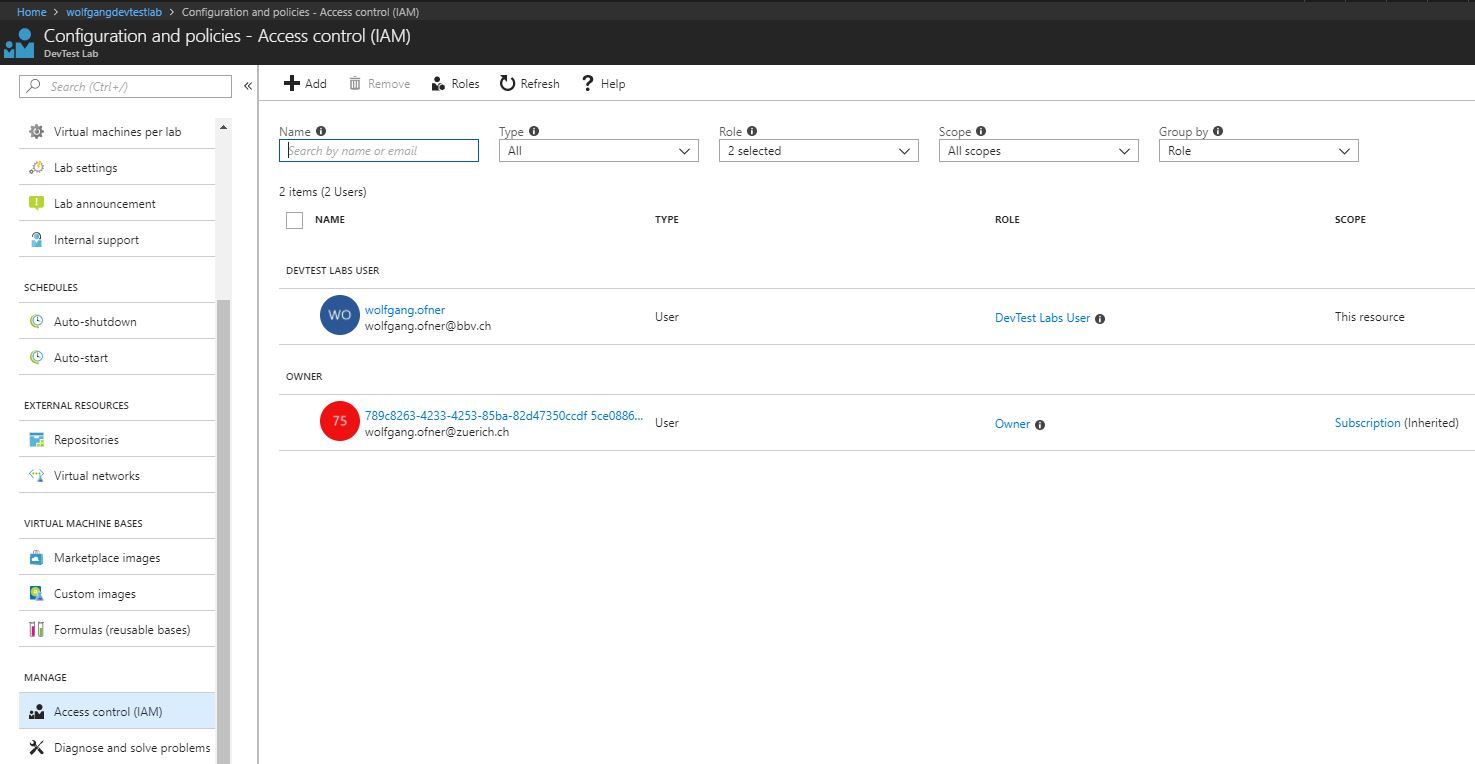The height and width of the screenshot is (764, 1475).
Task: Open Auto-shutdown schedule menu item
Action: tap(117, 322)
